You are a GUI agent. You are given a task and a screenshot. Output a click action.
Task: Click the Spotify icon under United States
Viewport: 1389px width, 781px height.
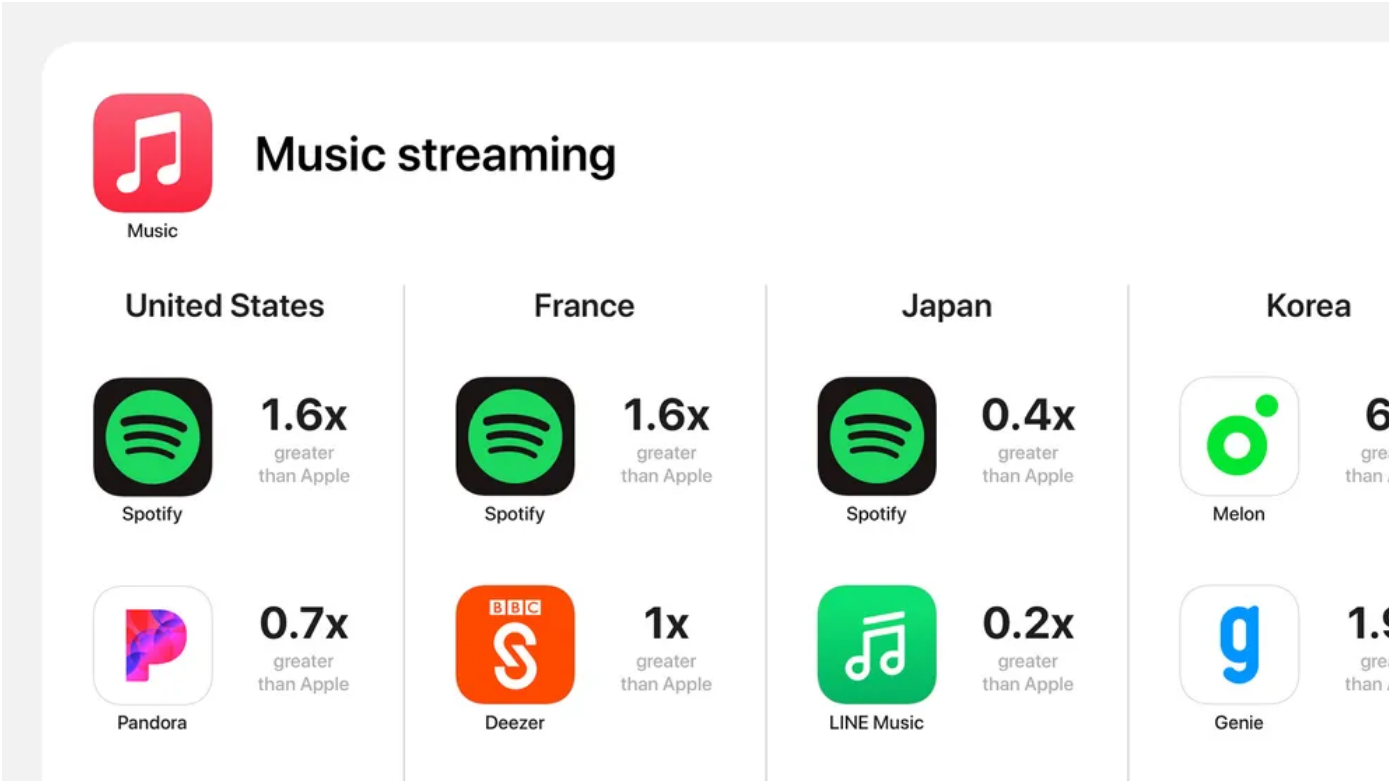[153, 437]
